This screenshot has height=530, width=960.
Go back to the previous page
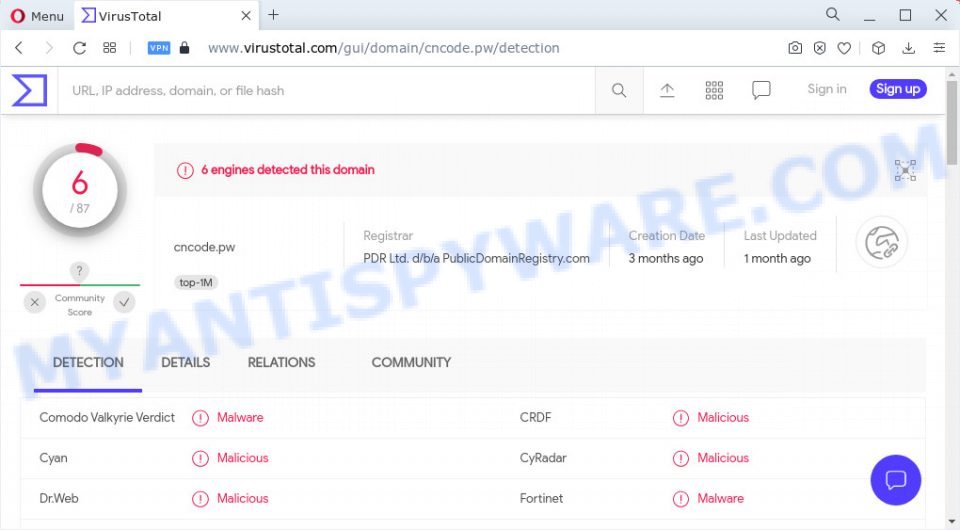[x=19, y=48]
